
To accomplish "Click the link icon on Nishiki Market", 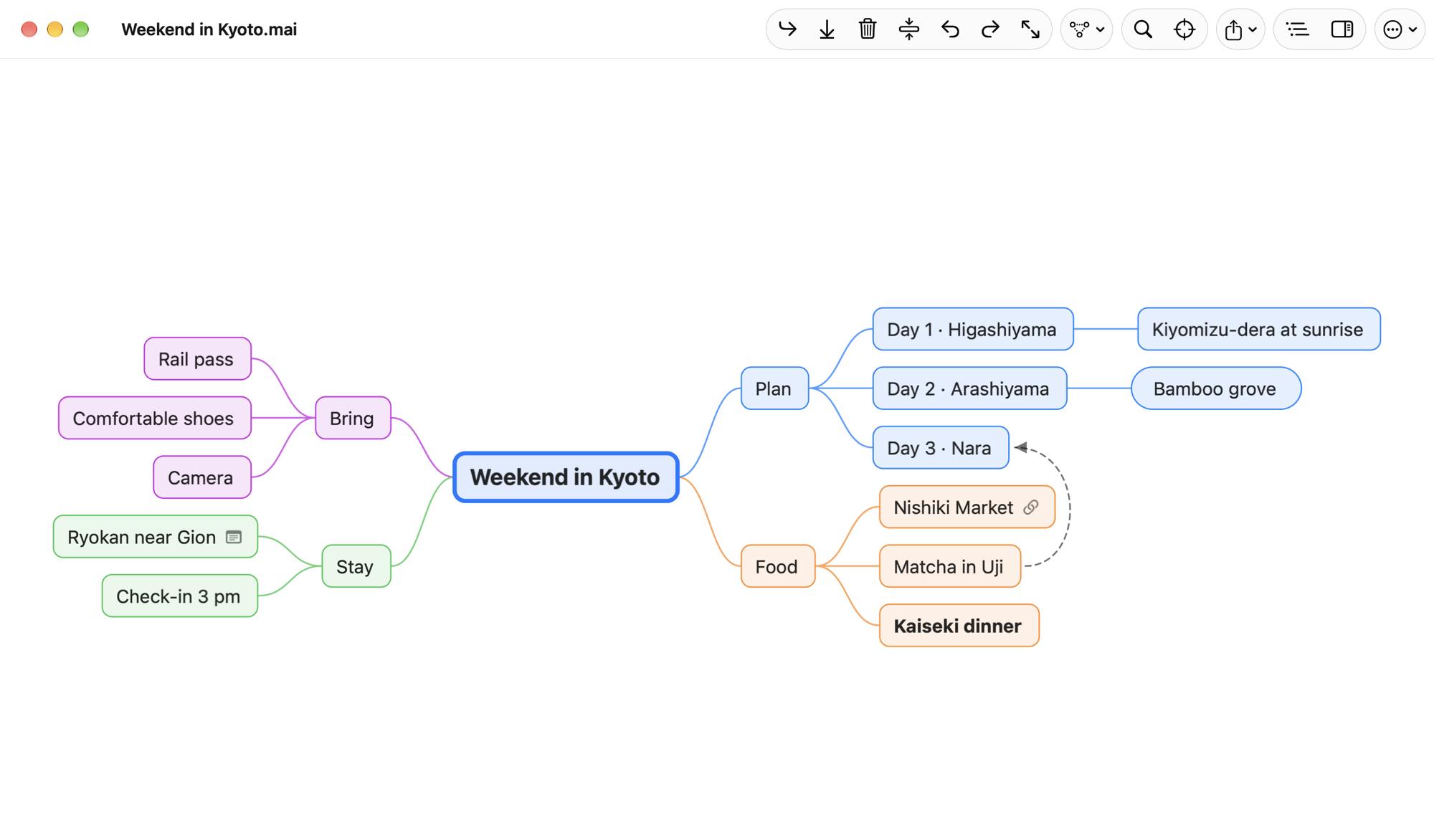I will (1031, 507).
